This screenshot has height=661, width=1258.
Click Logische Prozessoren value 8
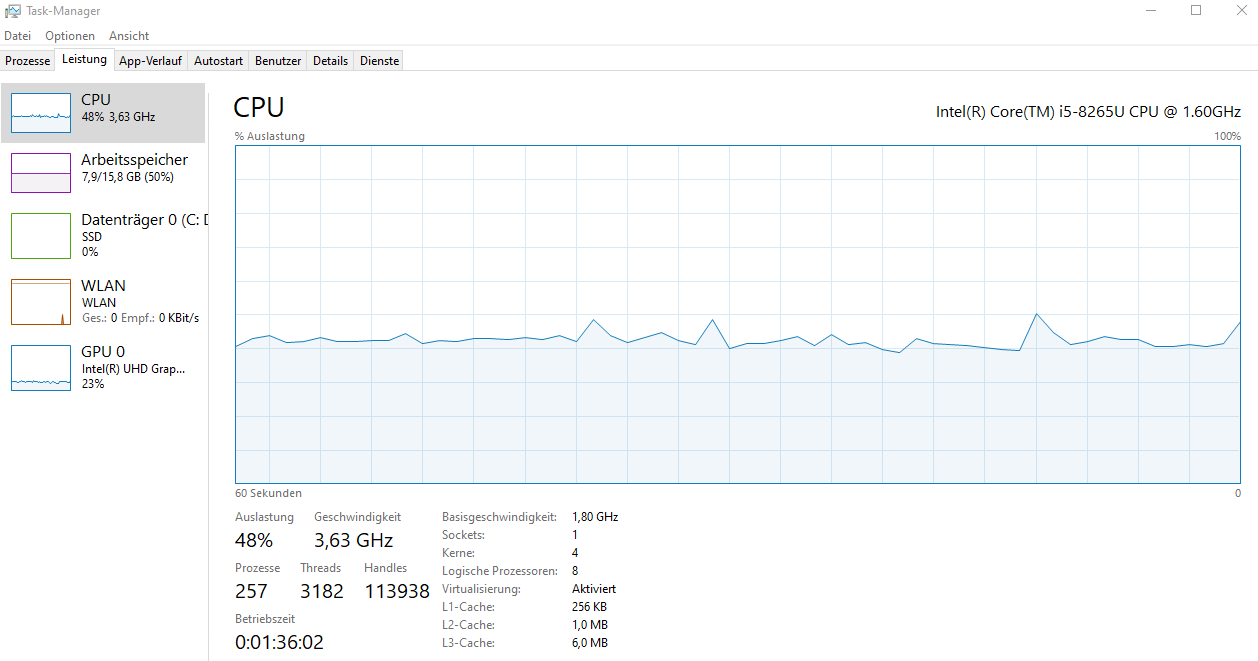575,571
